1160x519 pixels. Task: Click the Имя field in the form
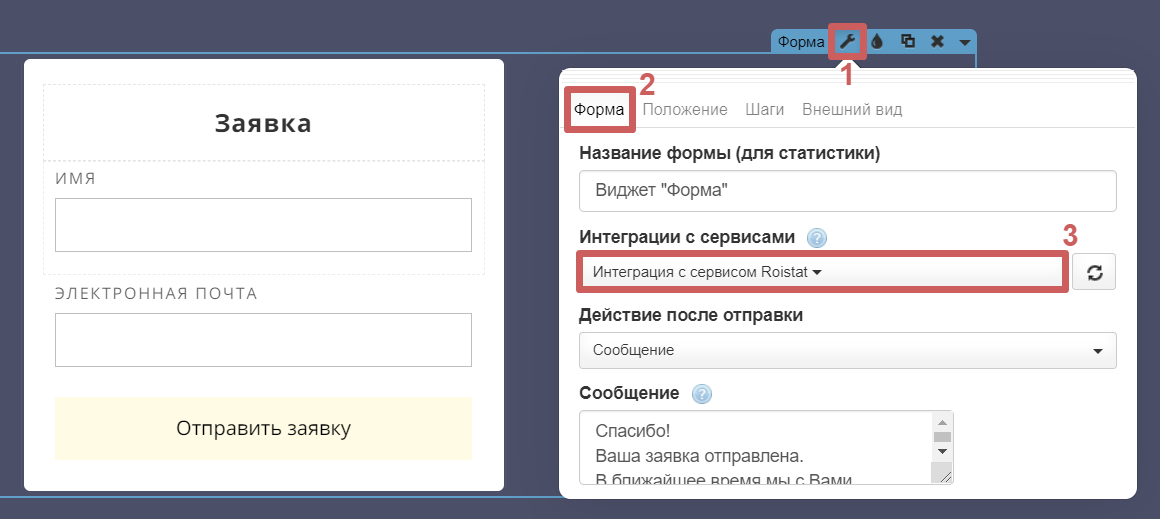coord(263,225)
